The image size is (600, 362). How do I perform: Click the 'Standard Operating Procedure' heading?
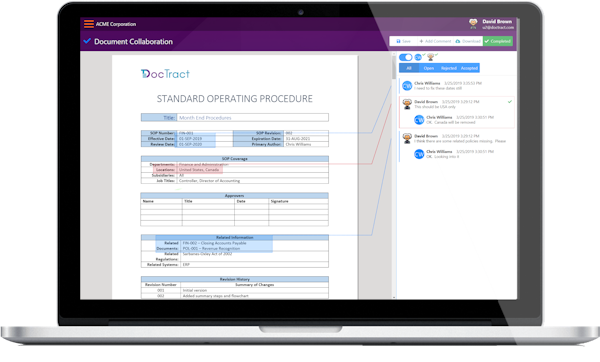[235, 99]
